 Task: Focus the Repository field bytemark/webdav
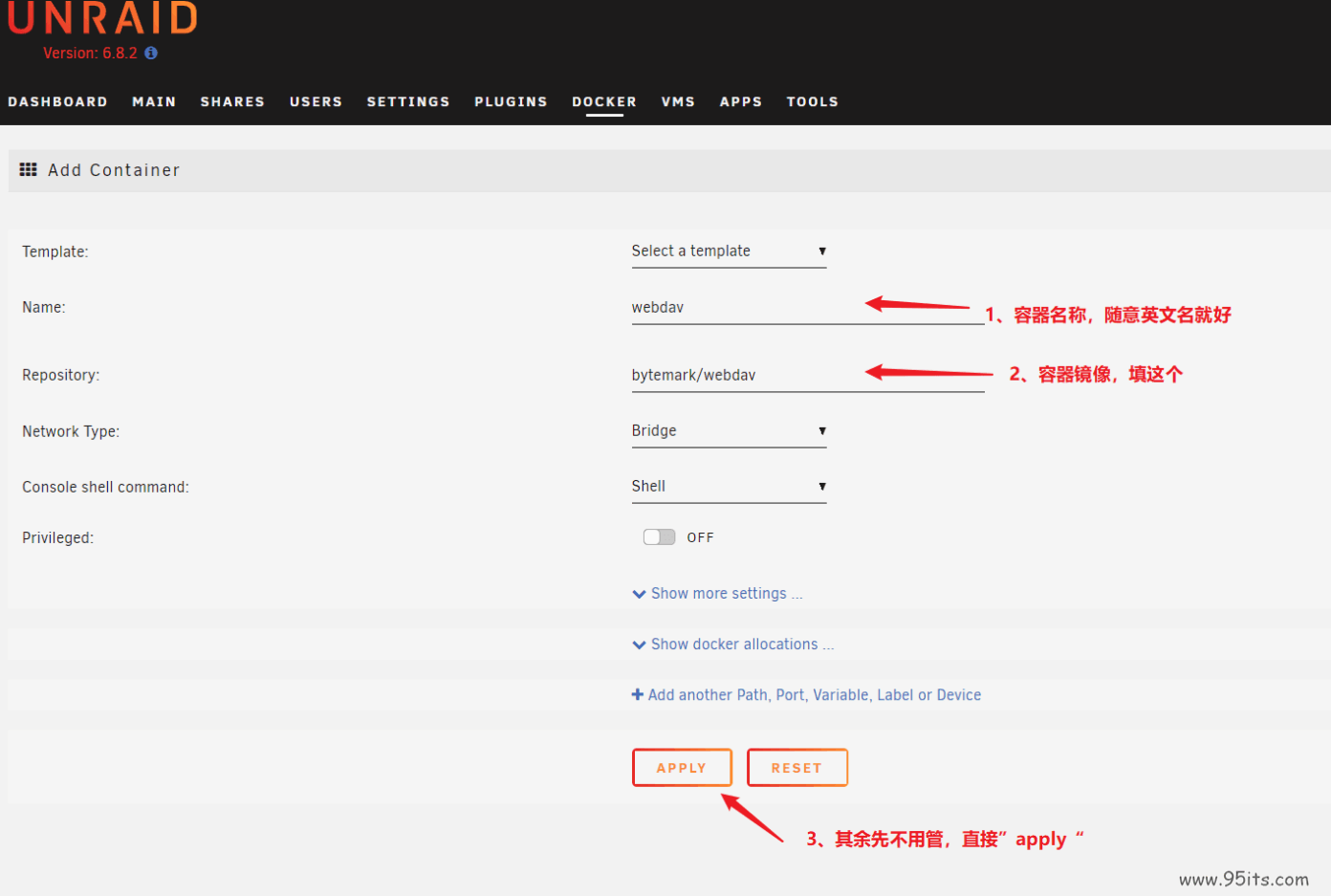(x=808, y=376)
